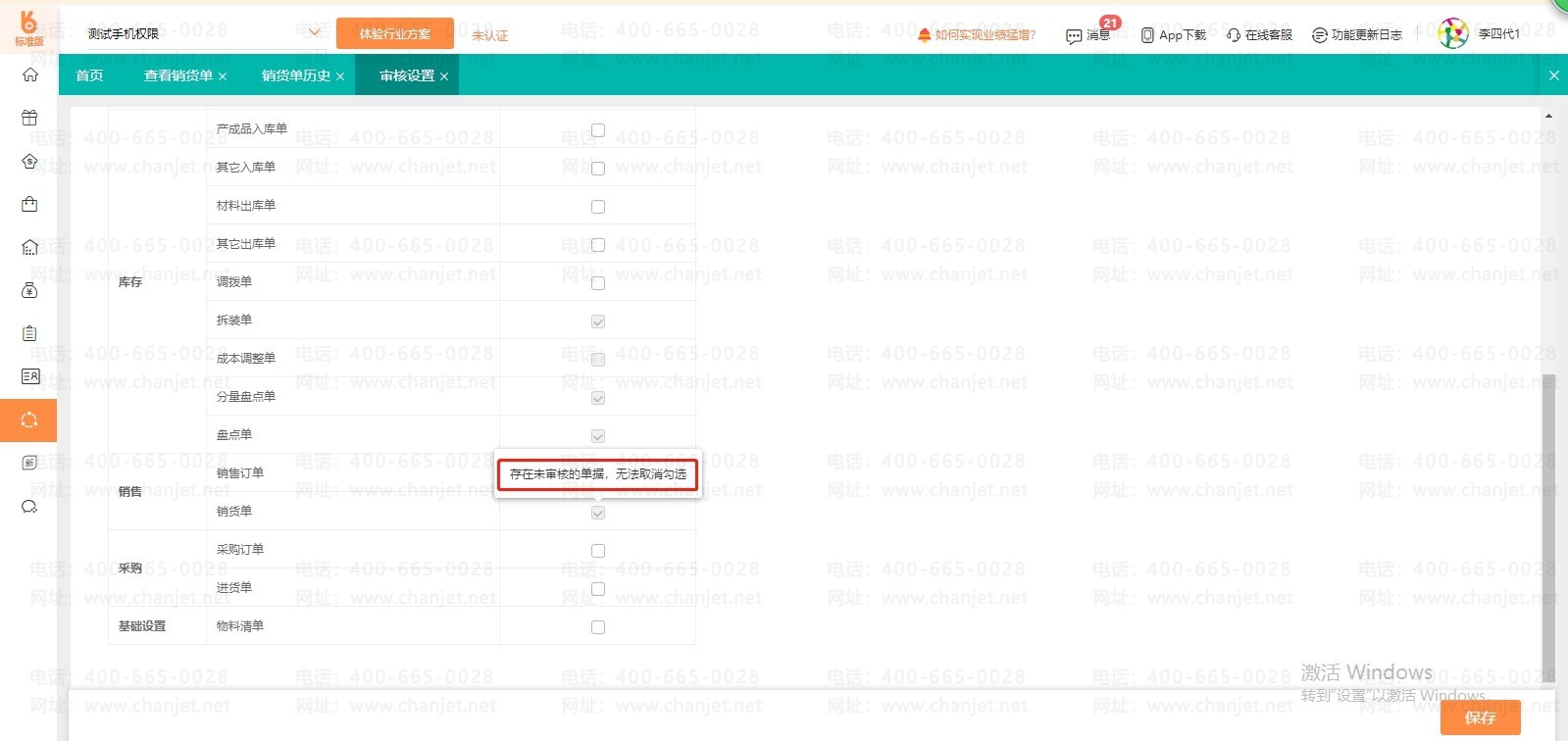Click the App下载 phone icon
This screenshot has height=741, width=1568.
[1147, 35]
